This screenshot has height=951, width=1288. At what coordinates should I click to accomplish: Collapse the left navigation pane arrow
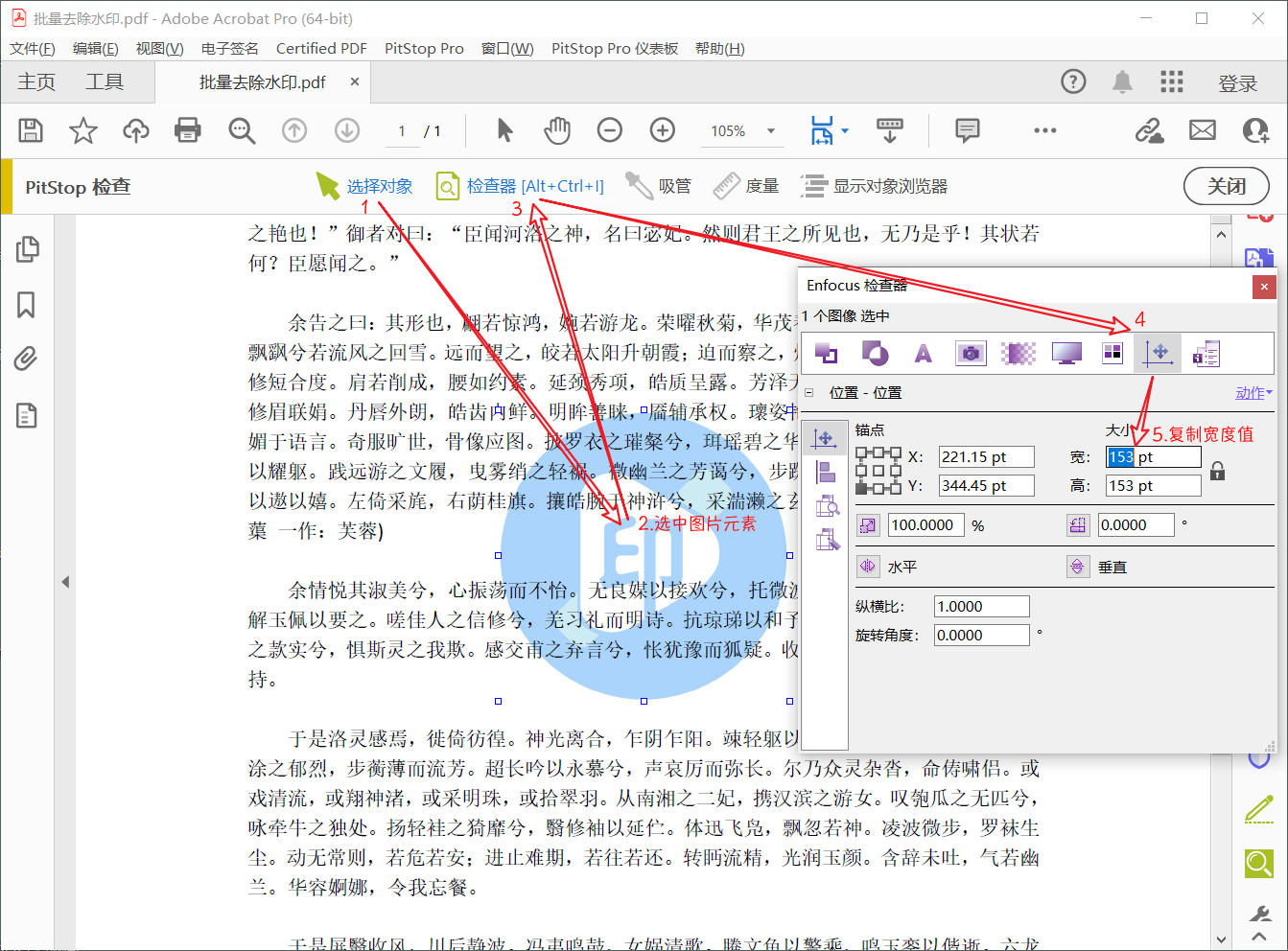point(65,581)
